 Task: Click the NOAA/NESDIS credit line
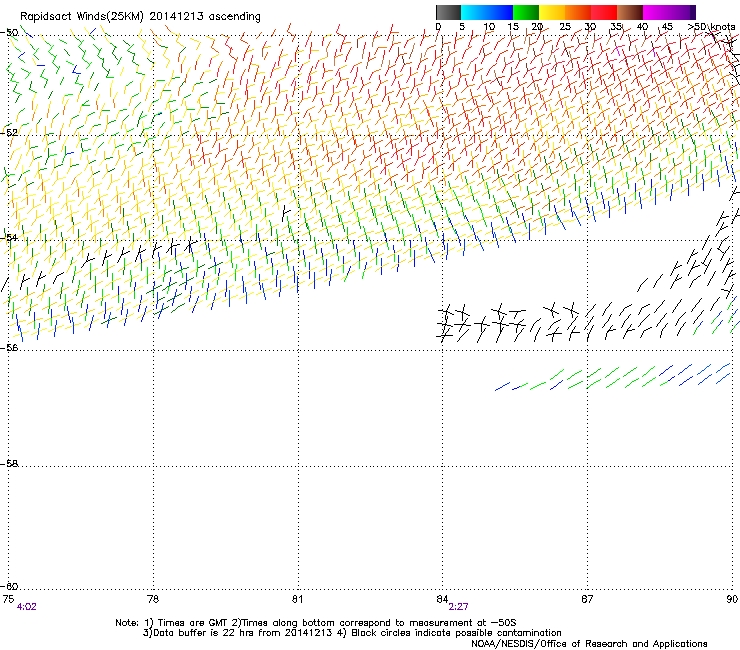click(589, 644)
